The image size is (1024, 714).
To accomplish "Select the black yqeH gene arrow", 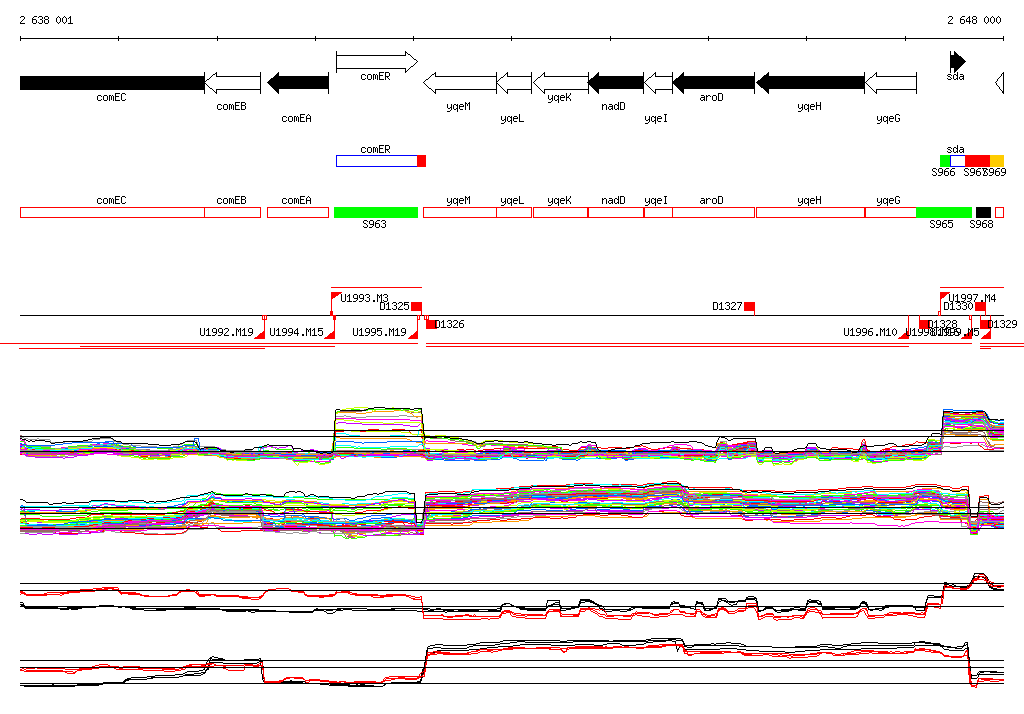I will (x=810, y=83).
